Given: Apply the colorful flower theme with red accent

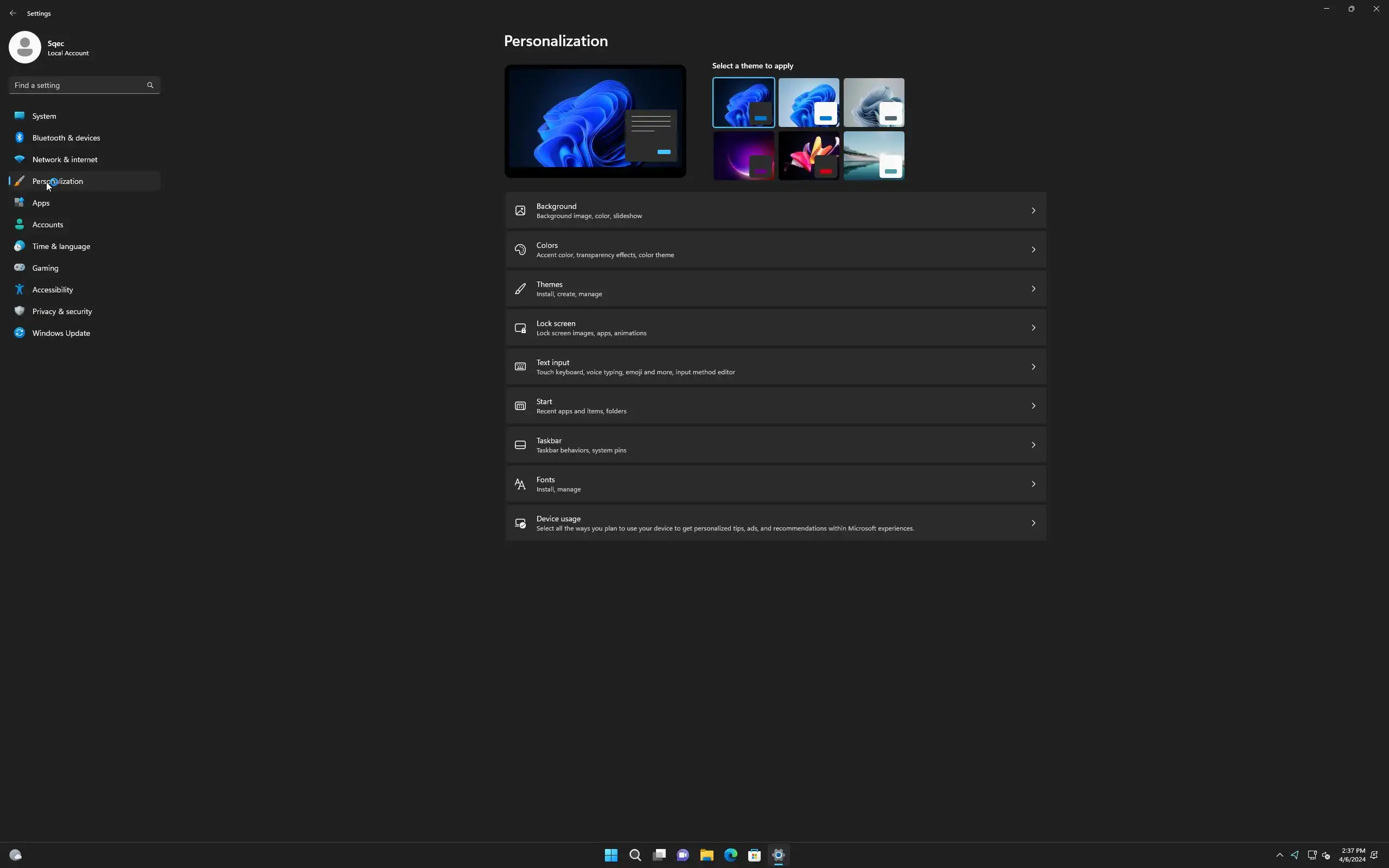Looking at the screenshot, I should tap(808, 156).
